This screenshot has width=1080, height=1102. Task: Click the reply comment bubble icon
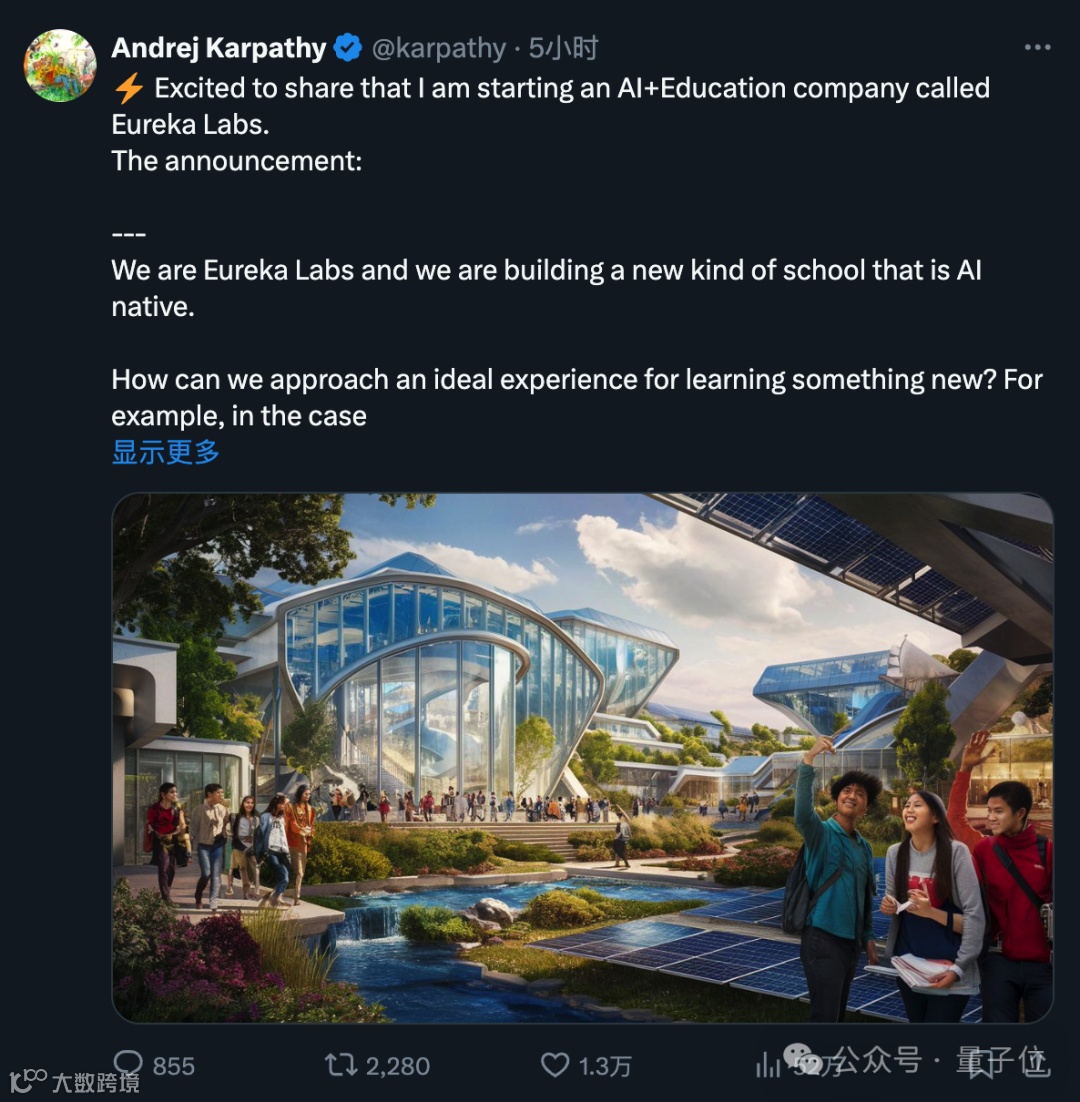(128, 1065)
